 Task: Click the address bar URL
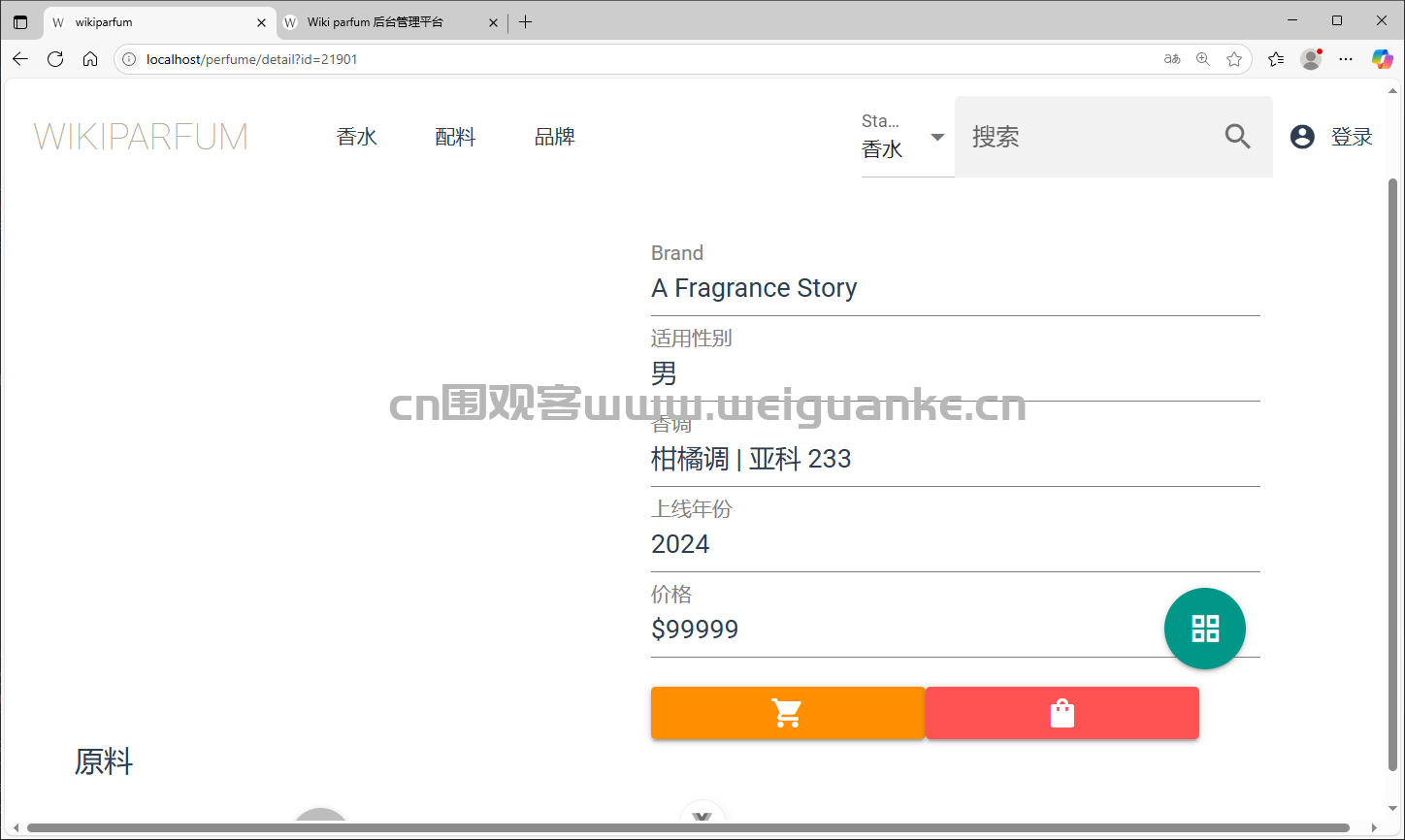tap(252, 59)
